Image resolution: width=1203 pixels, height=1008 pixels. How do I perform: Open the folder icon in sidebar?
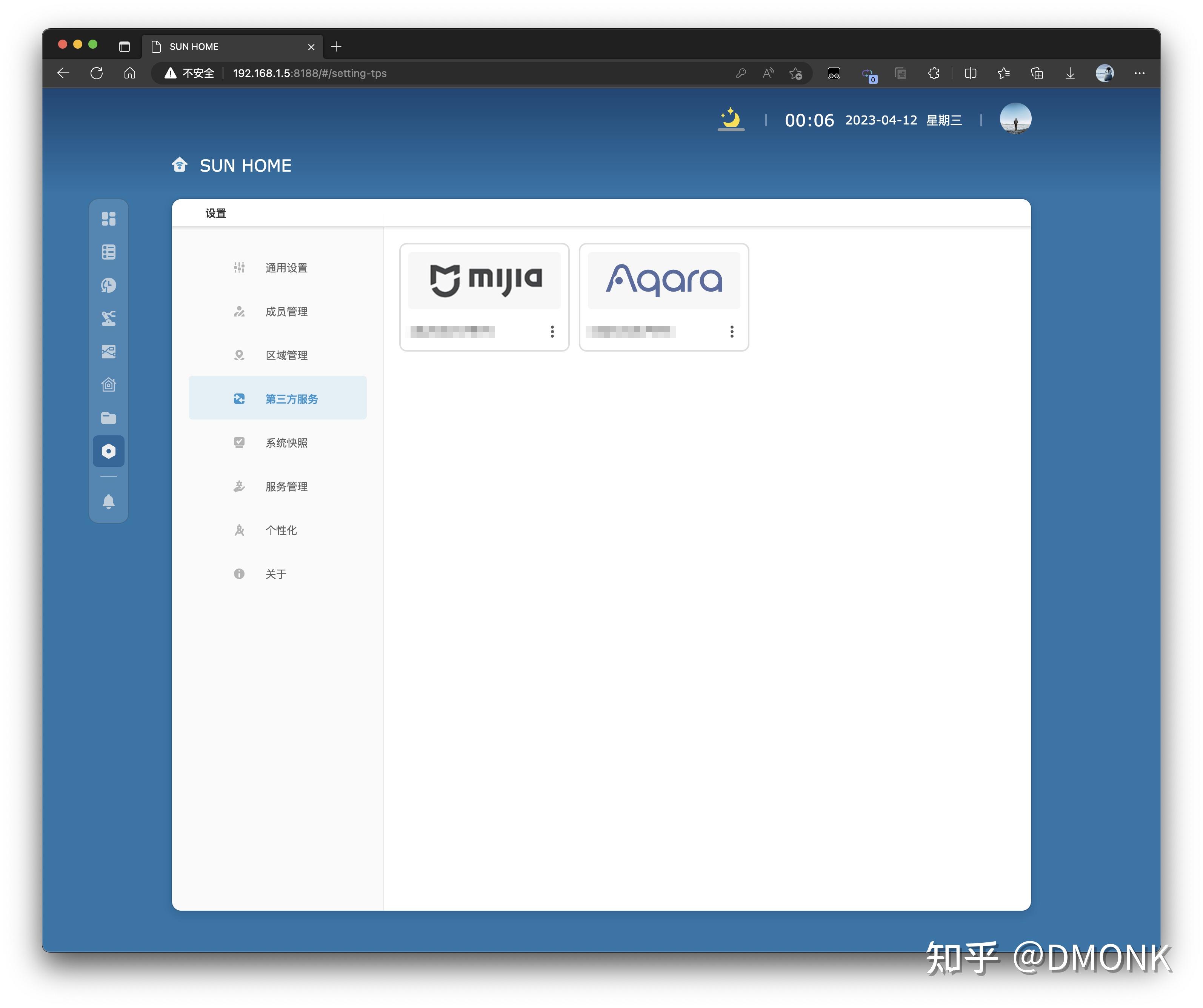tap(108, 418)
